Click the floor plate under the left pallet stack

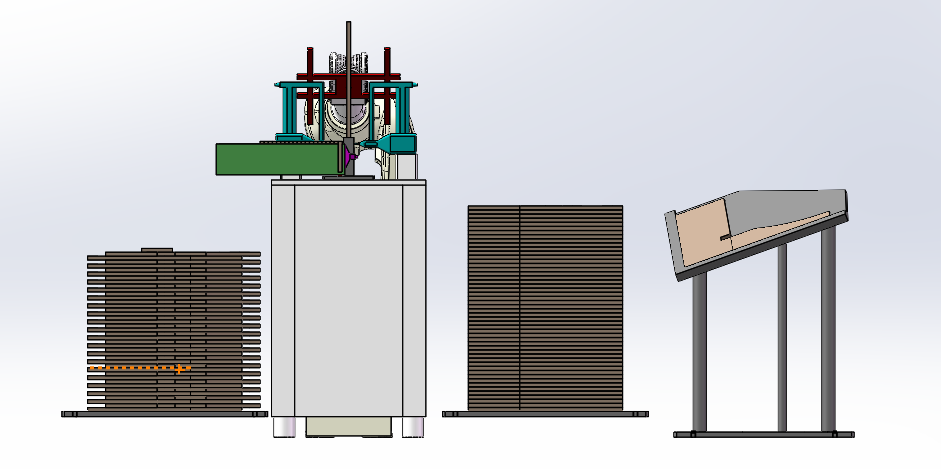coord(164,414)
